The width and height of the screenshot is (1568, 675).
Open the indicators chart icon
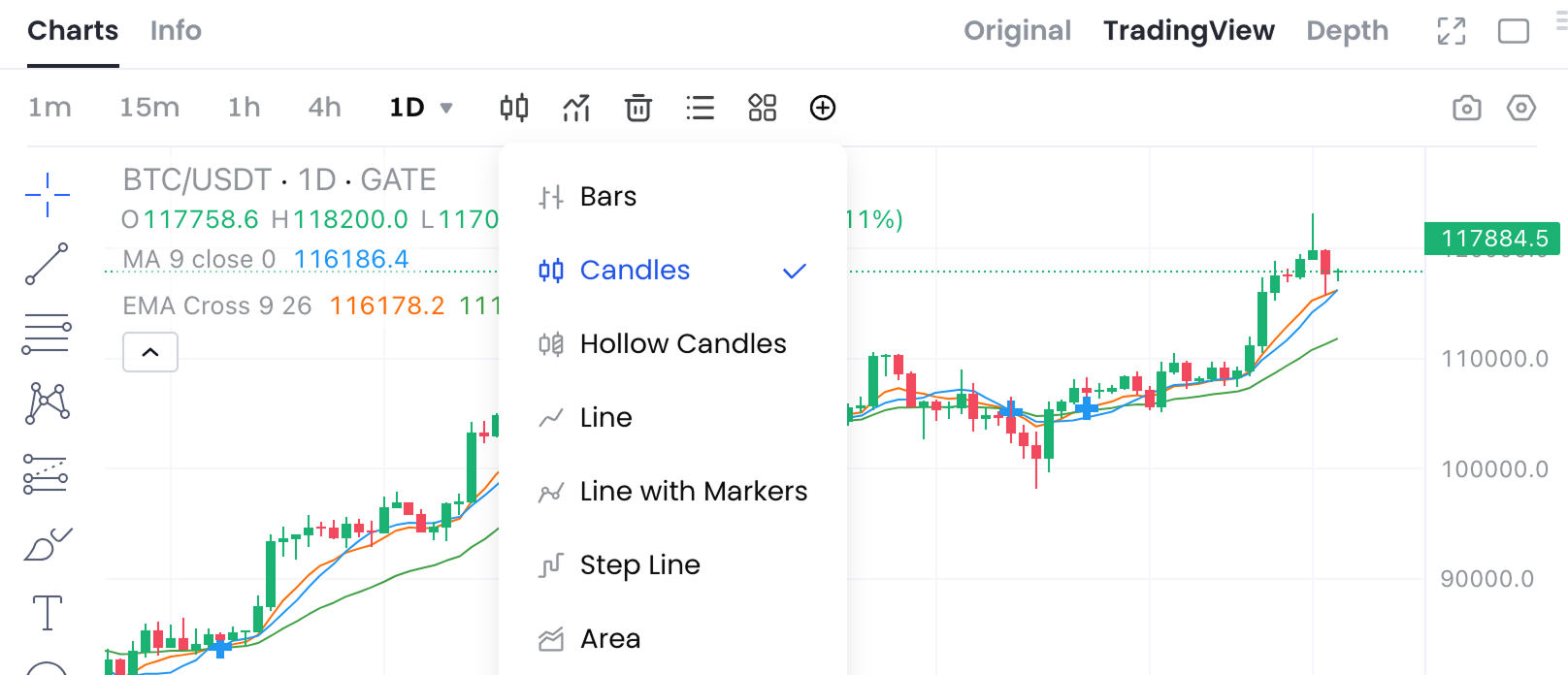pyautogui.click(x=576, y=108)
